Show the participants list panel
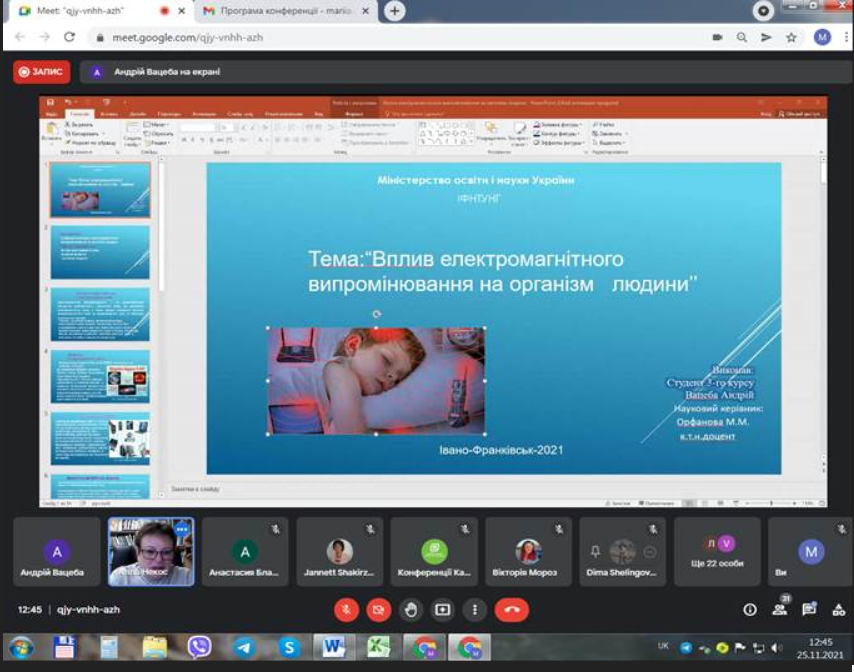 780,609
